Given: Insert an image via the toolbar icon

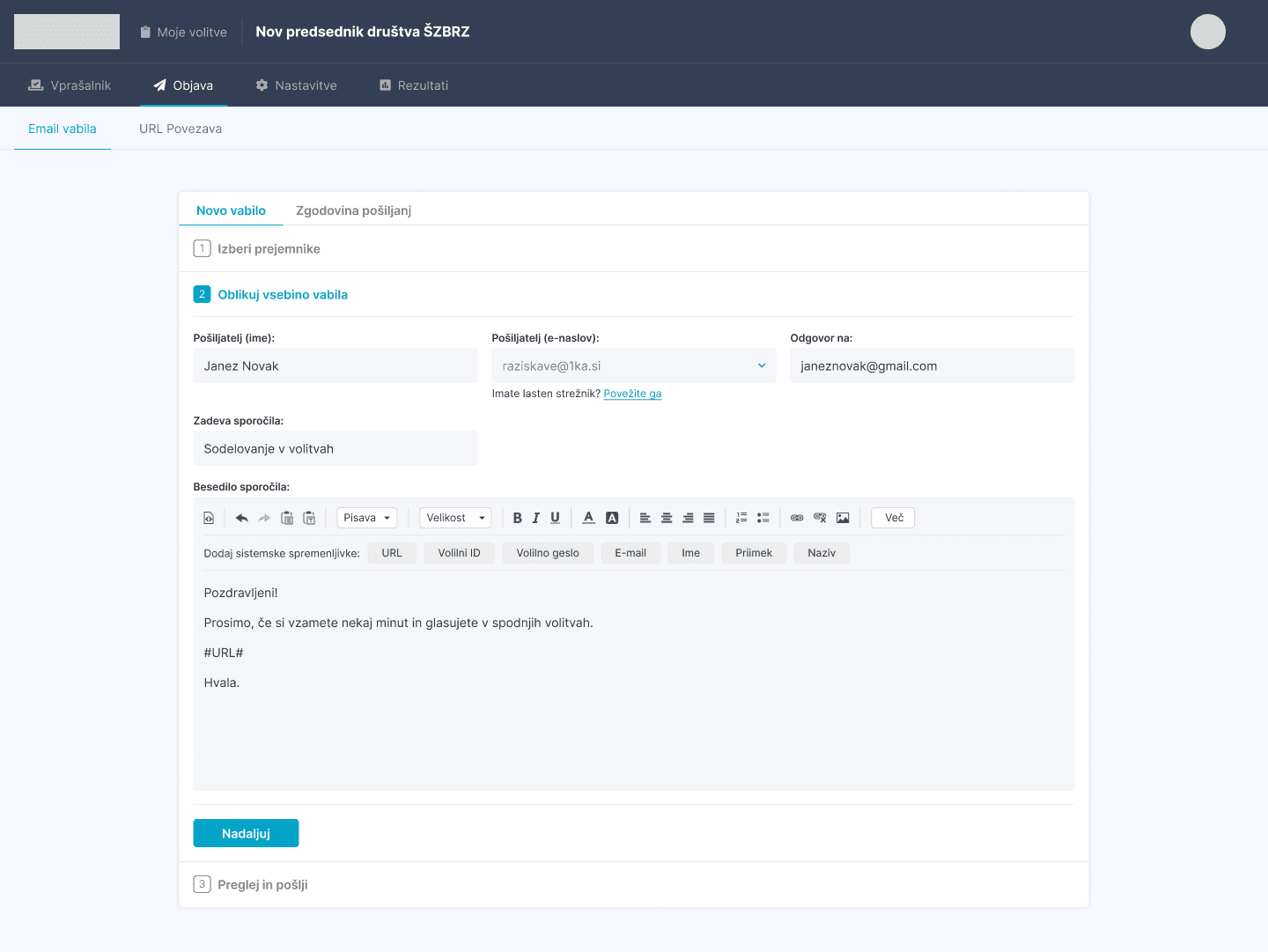Looking at the screenshot, I should pyautogui.click(x=843, y=517).
